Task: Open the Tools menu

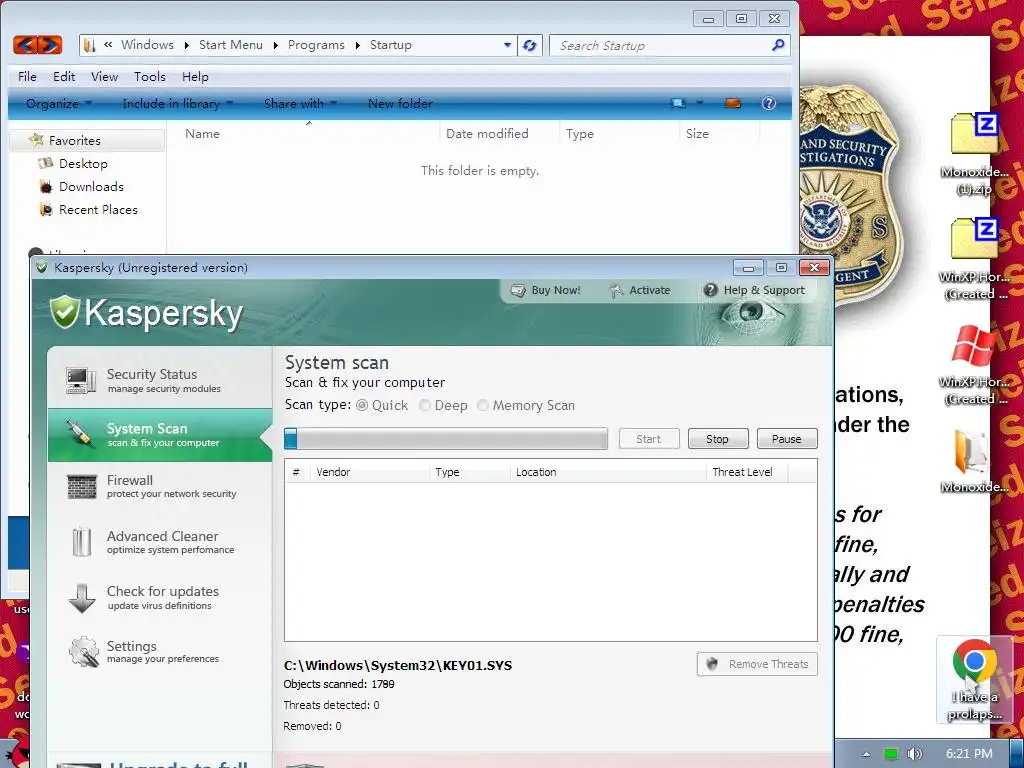Action: [x=150, y=76]
